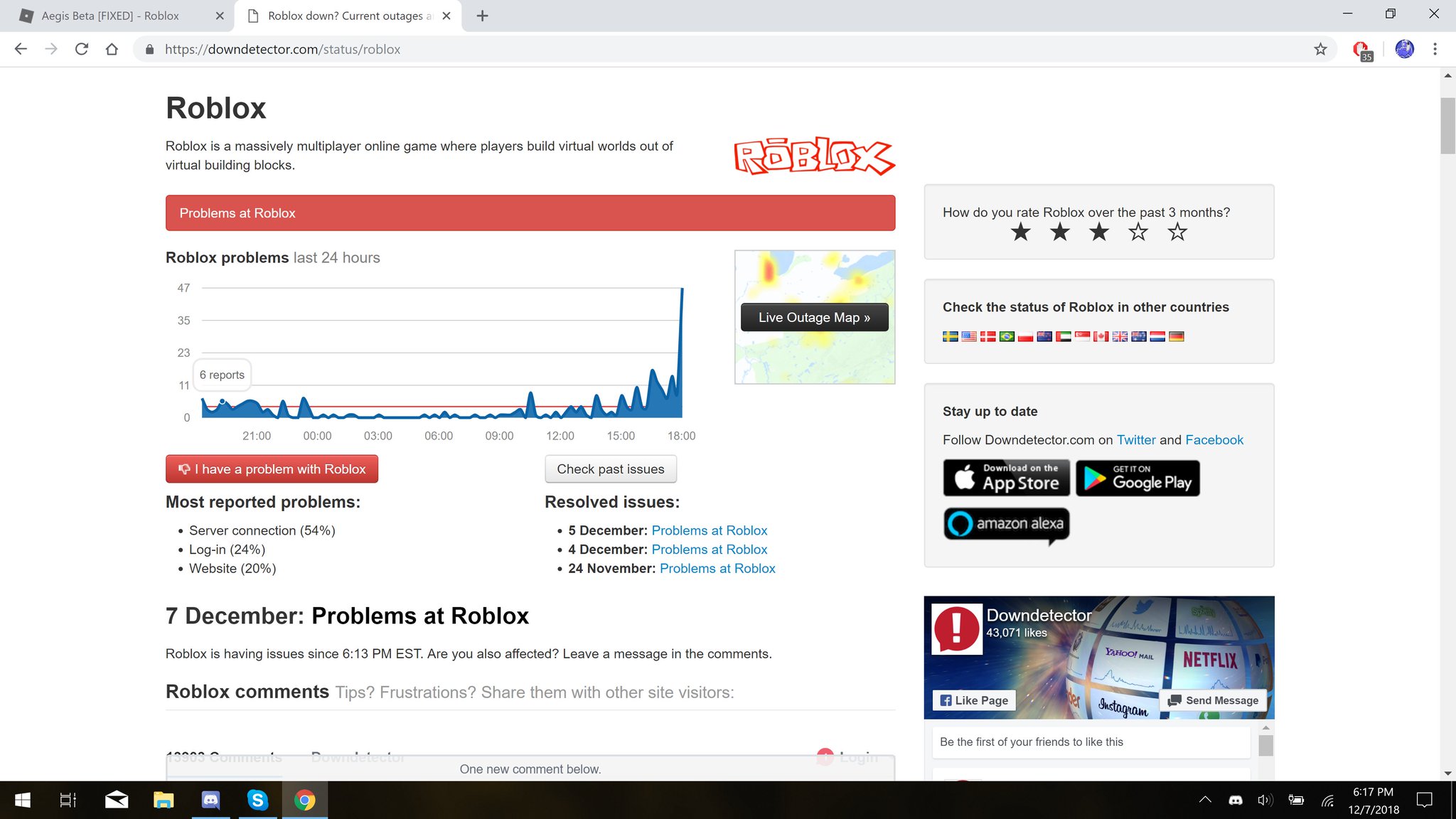
Task: Click I have a problem with Roblox
Action: click(272, 469)
